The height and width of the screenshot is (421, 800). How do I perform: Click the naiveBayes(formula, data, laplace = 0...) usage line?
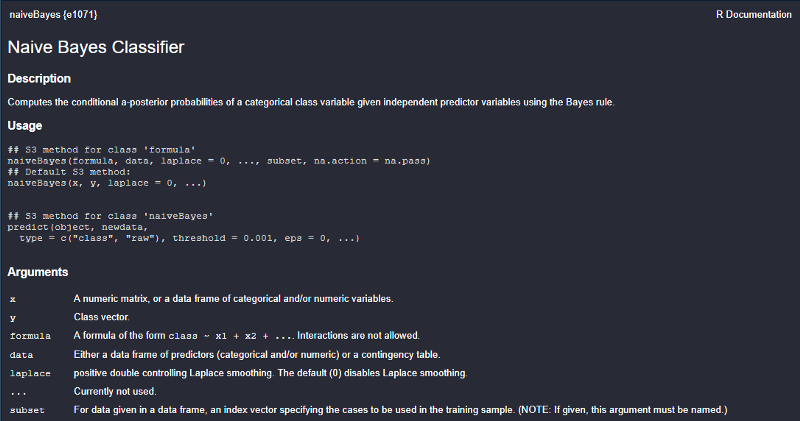click(x=219, y=161)
